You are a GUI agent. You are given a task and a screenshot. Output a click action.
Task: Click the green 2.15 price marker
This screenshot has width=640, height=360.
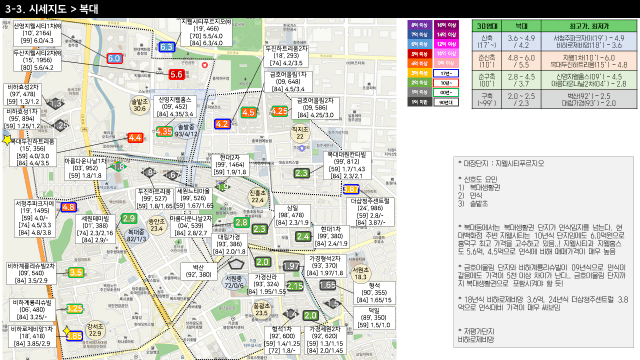tap(295, 286)
